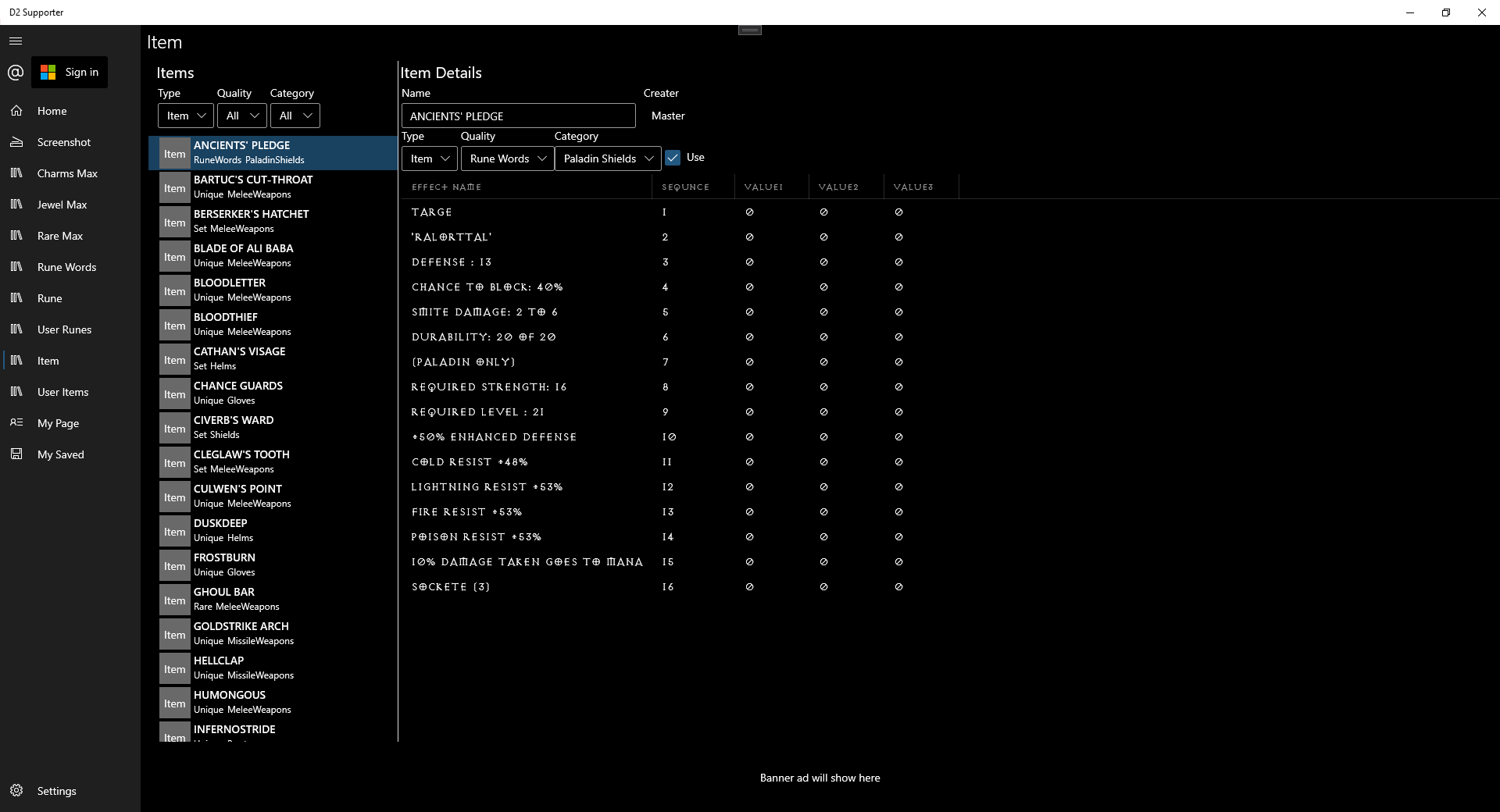This screenshot has height=812, width=1500.
Task: Click the Effect Name column header
Action: point(527,187)
